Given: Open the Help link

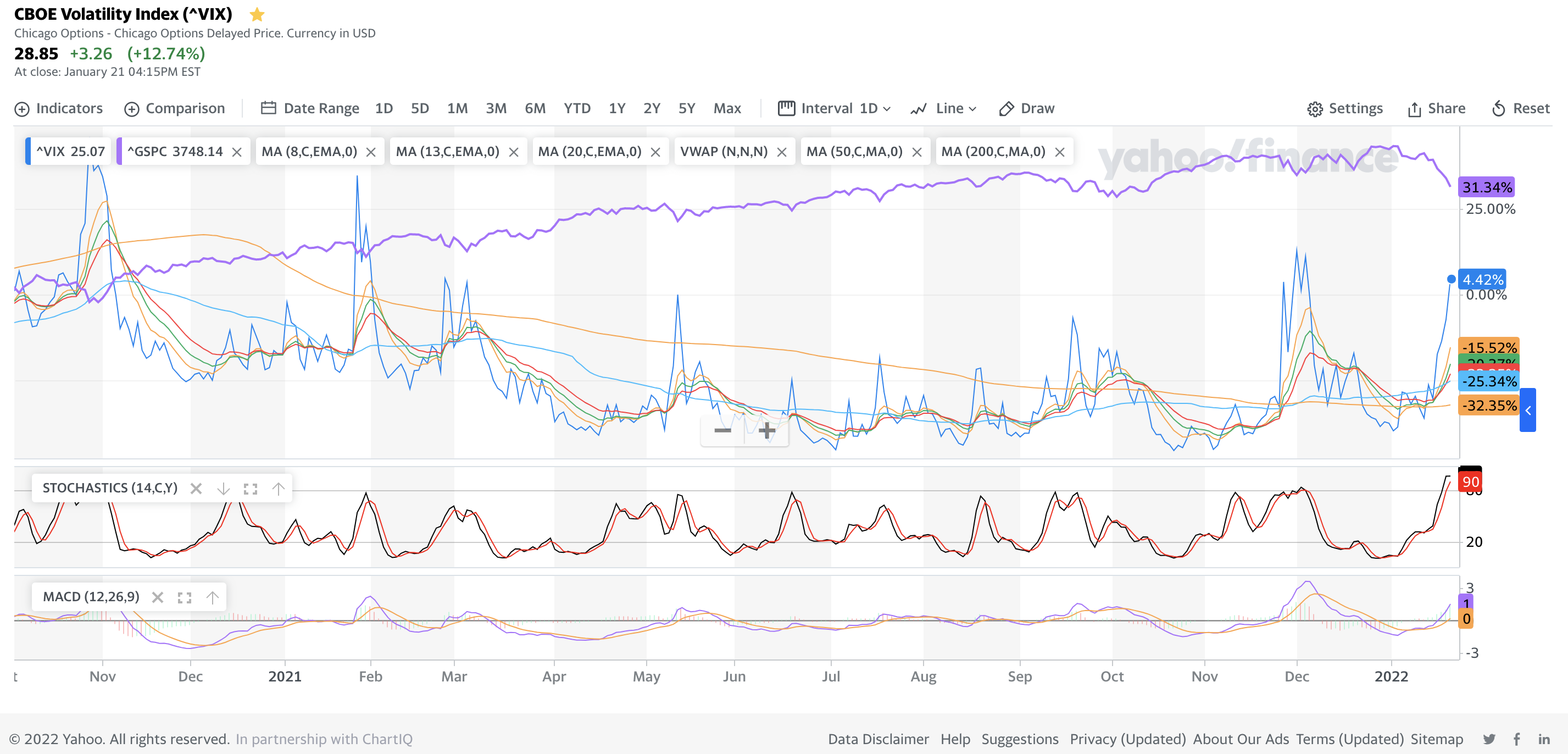Looking at the screenshot, I should [954, 739].
